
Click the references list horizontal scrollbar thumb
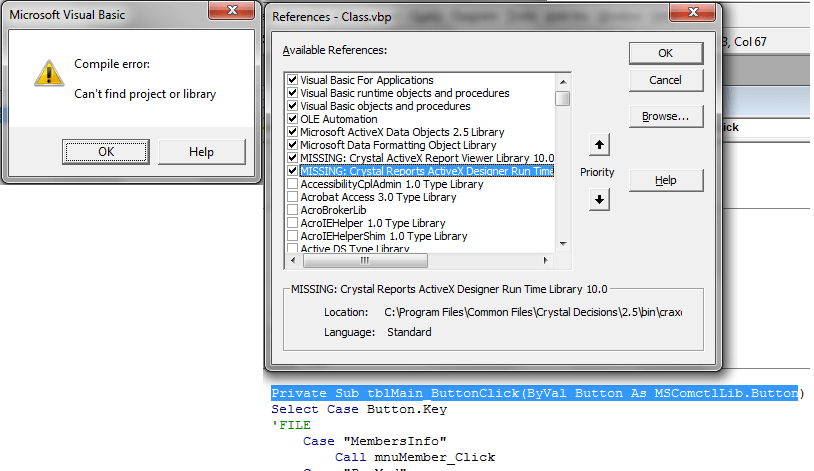pyautogui.click(x=365, y=260)
